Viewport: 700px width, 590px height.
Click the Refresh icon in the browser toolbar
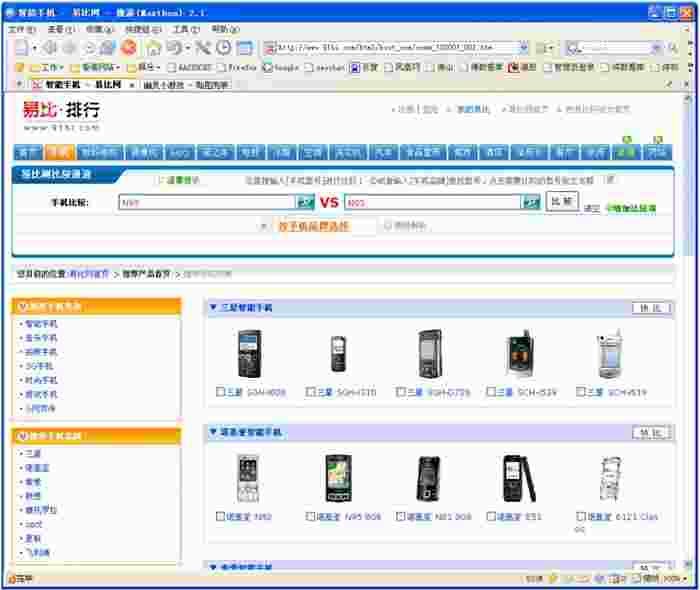point(89,47)
